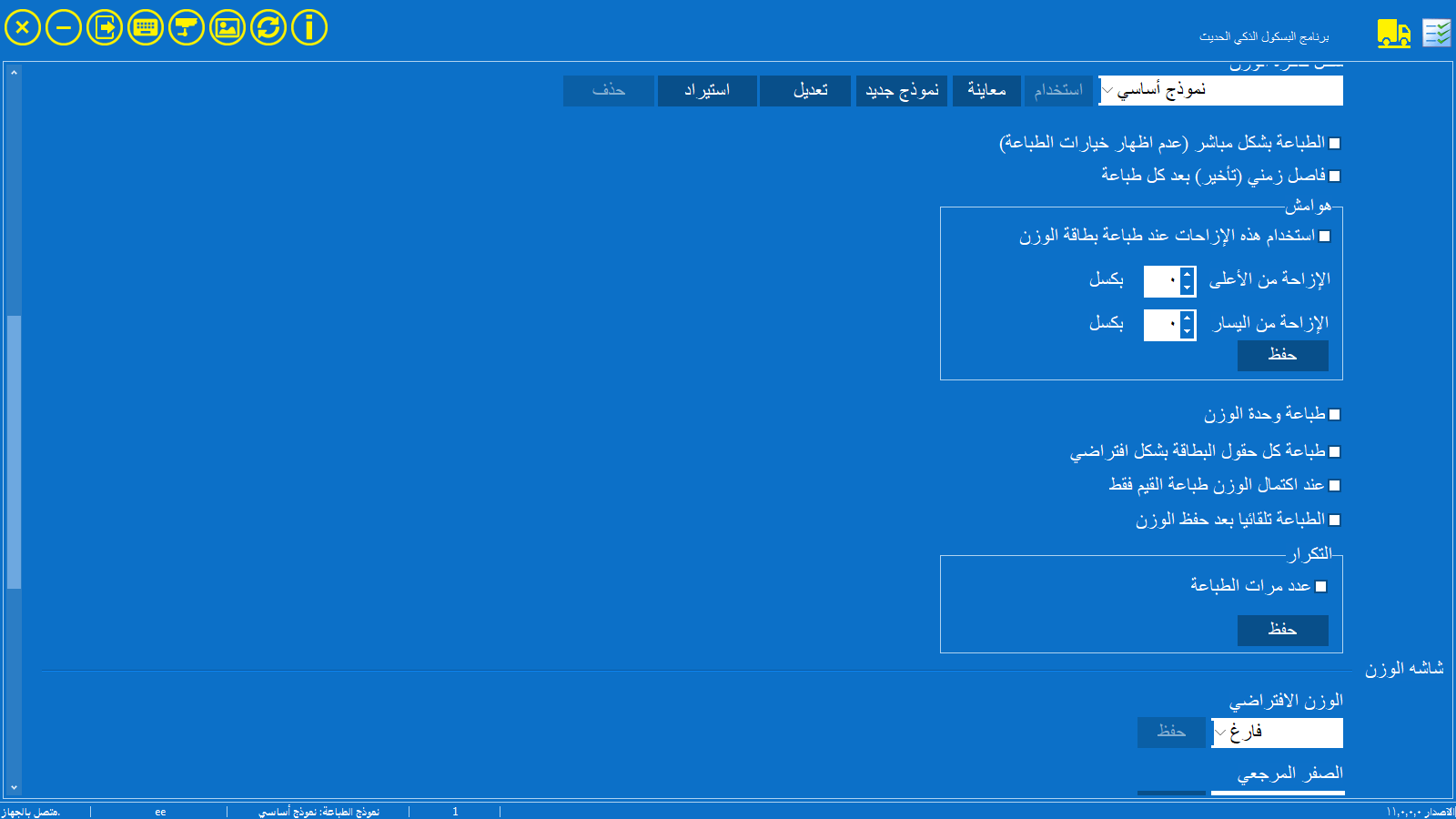This screenshot has width=1456, height=819.
Task: Click حفظ button in هوامش group
Action: click(x=1282, y=355)
